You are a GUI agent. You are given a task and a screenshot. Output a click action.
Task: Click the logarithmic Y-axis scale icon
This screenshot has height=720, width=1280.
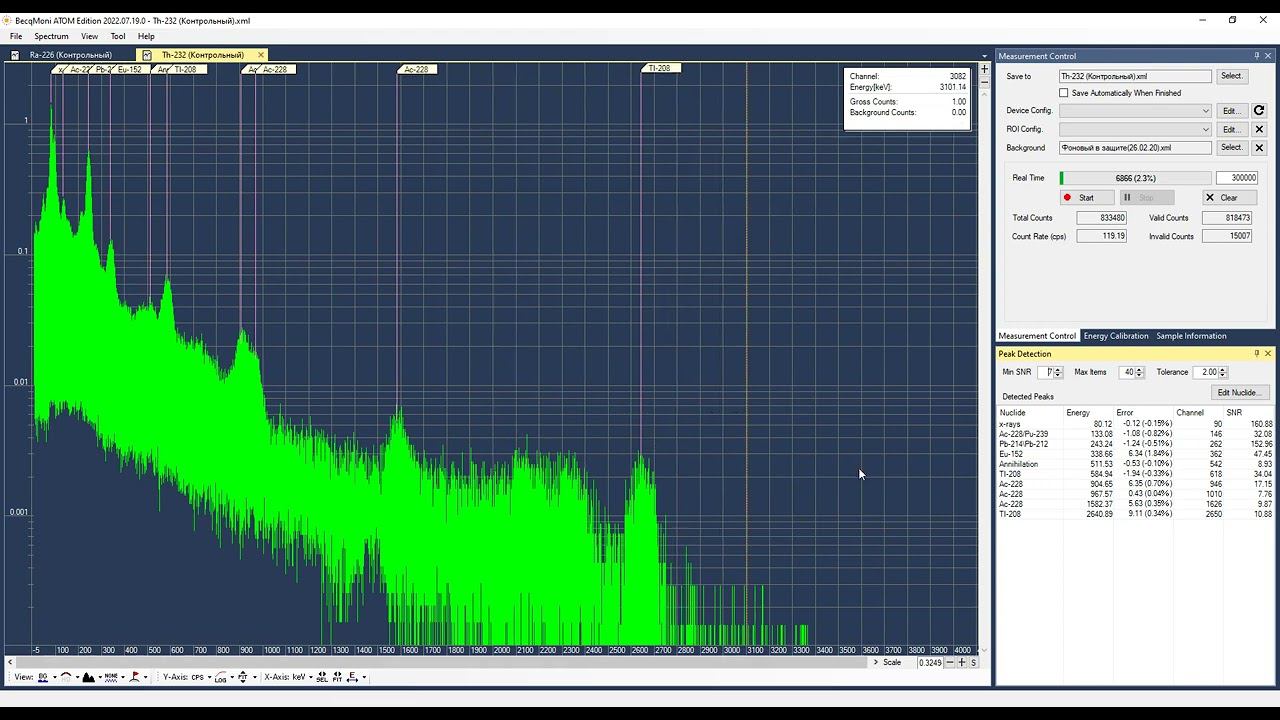[x=221, y=677]
